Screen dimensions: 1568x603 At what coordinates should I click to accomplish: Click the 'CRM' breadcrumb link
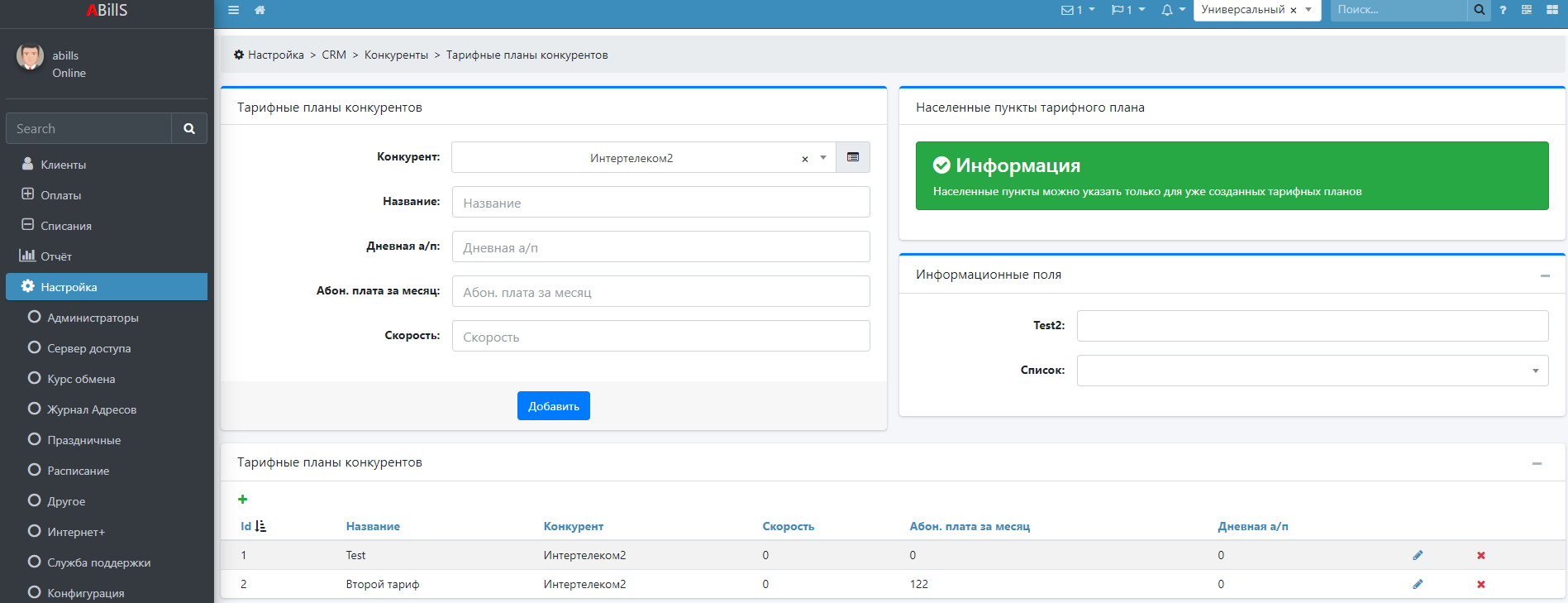(x=334, y=55)
